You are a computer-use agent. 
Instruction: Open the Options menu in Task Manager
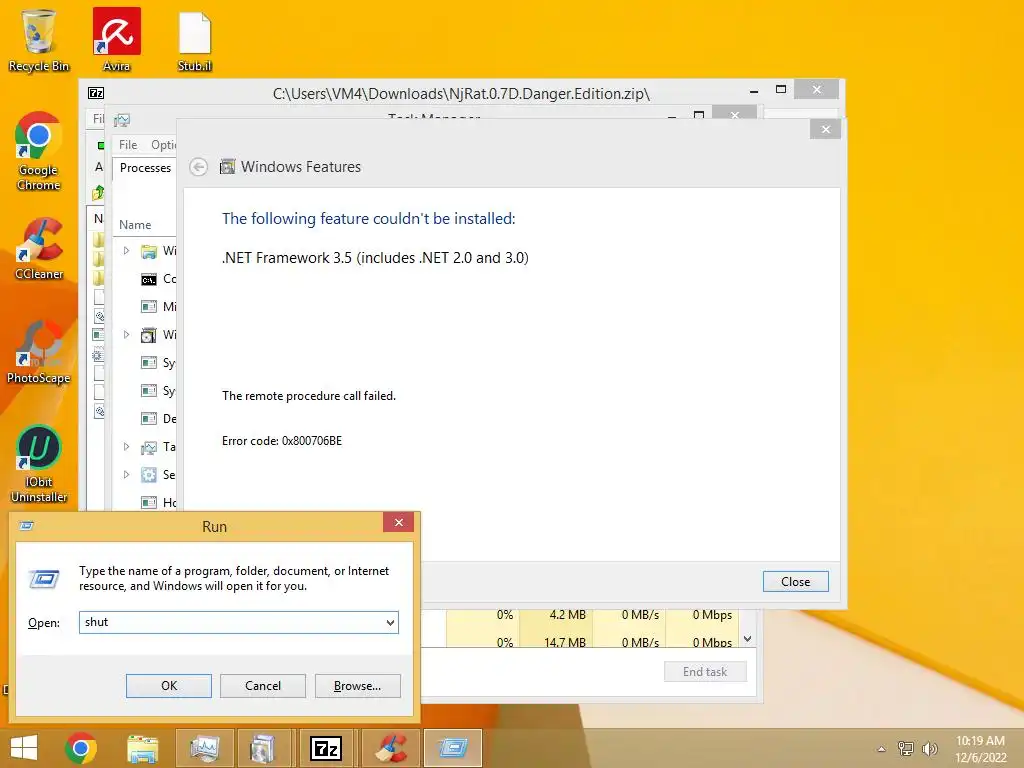click(163, 145)
